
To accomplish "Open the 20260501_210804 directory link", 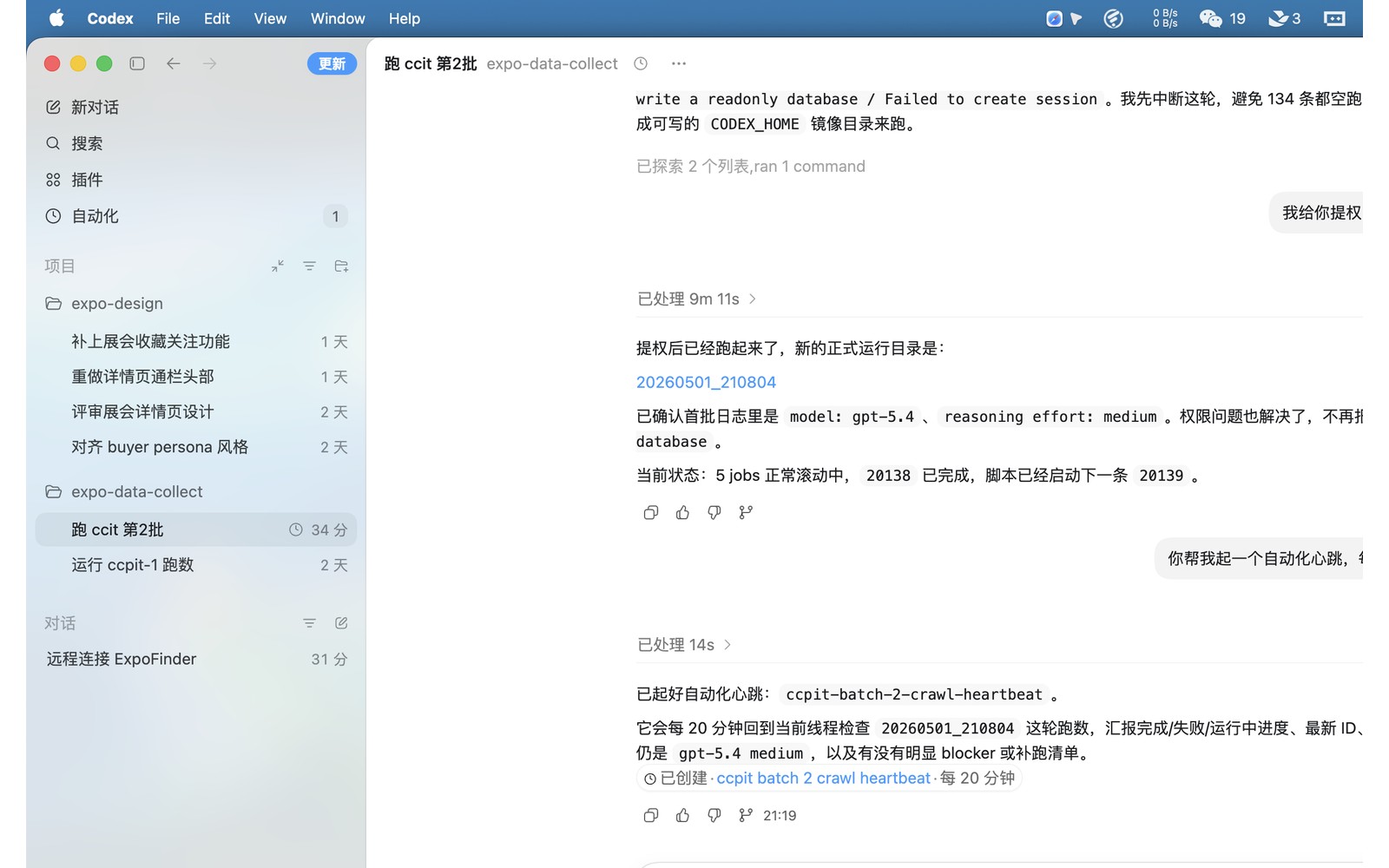I will coord(706,382).
